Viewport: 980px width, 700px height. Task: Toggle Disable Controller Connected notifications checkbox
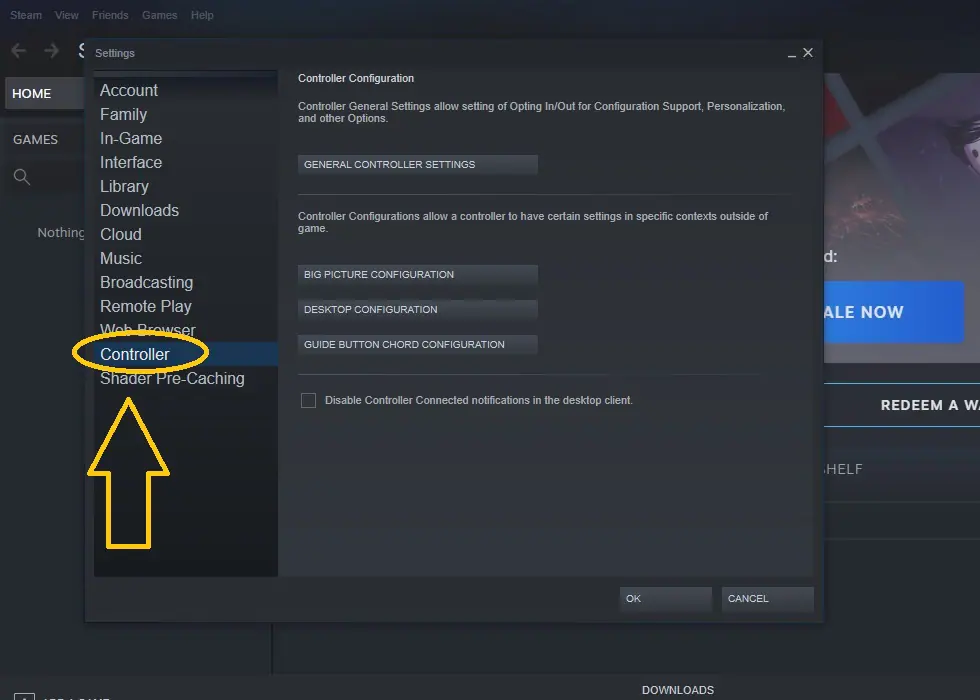click(308, 400)
